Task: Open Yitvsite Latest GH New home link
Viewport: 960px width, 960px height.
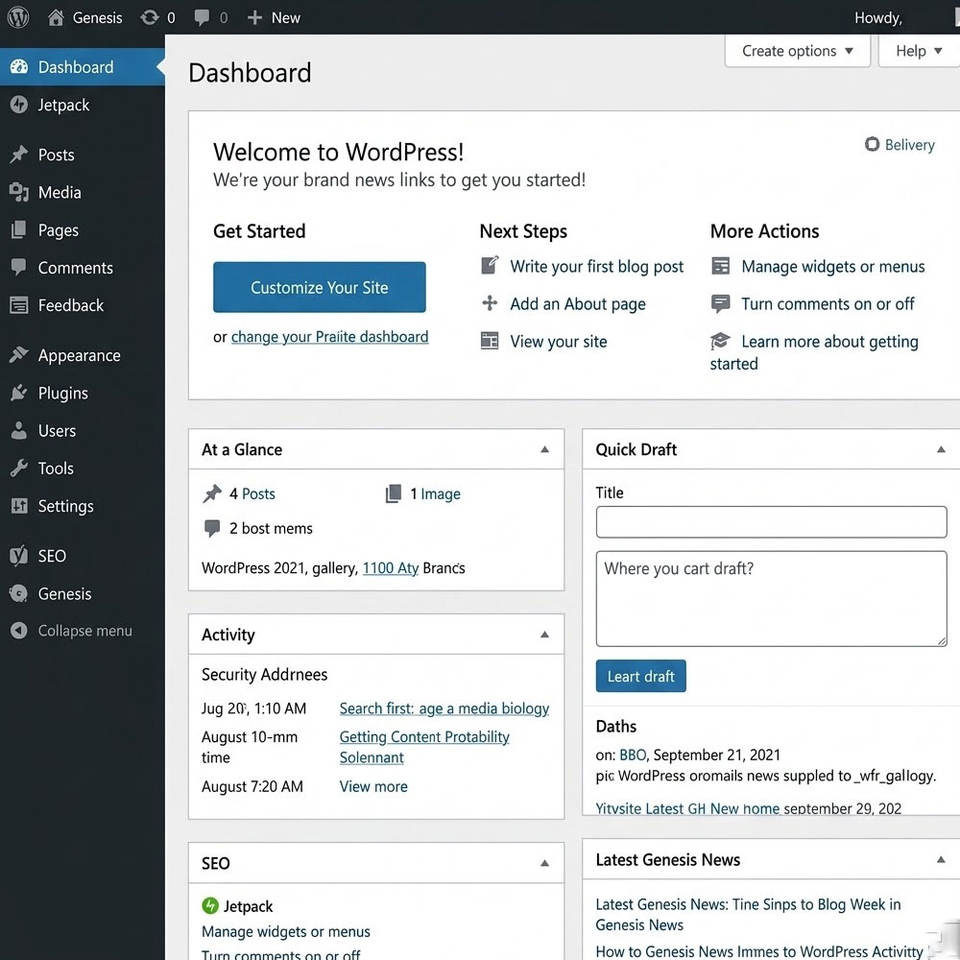Action: (x=687, y=808)
